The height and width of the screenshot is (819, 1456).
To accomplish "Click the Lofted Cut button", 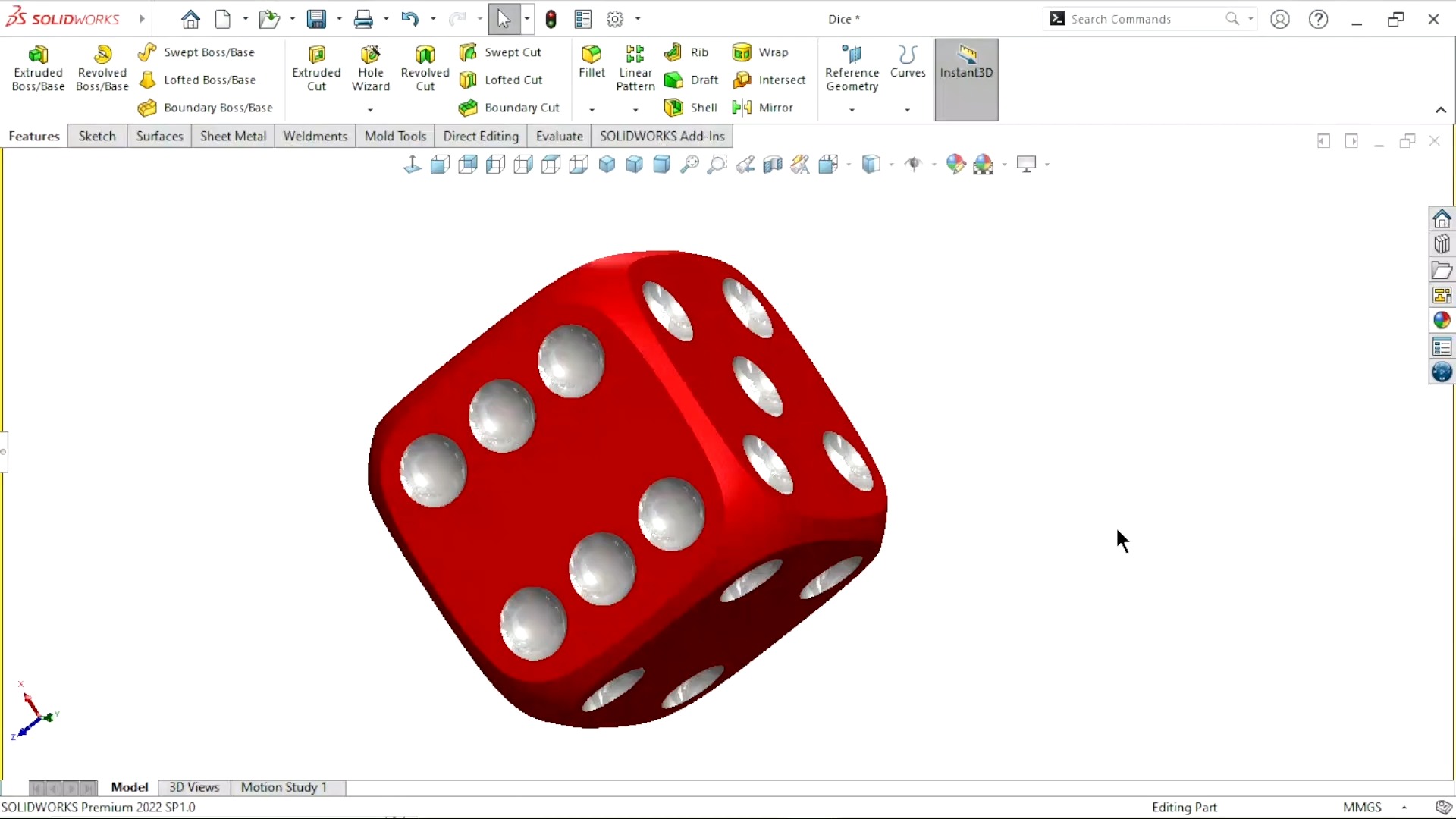I will tap(501, 80).
